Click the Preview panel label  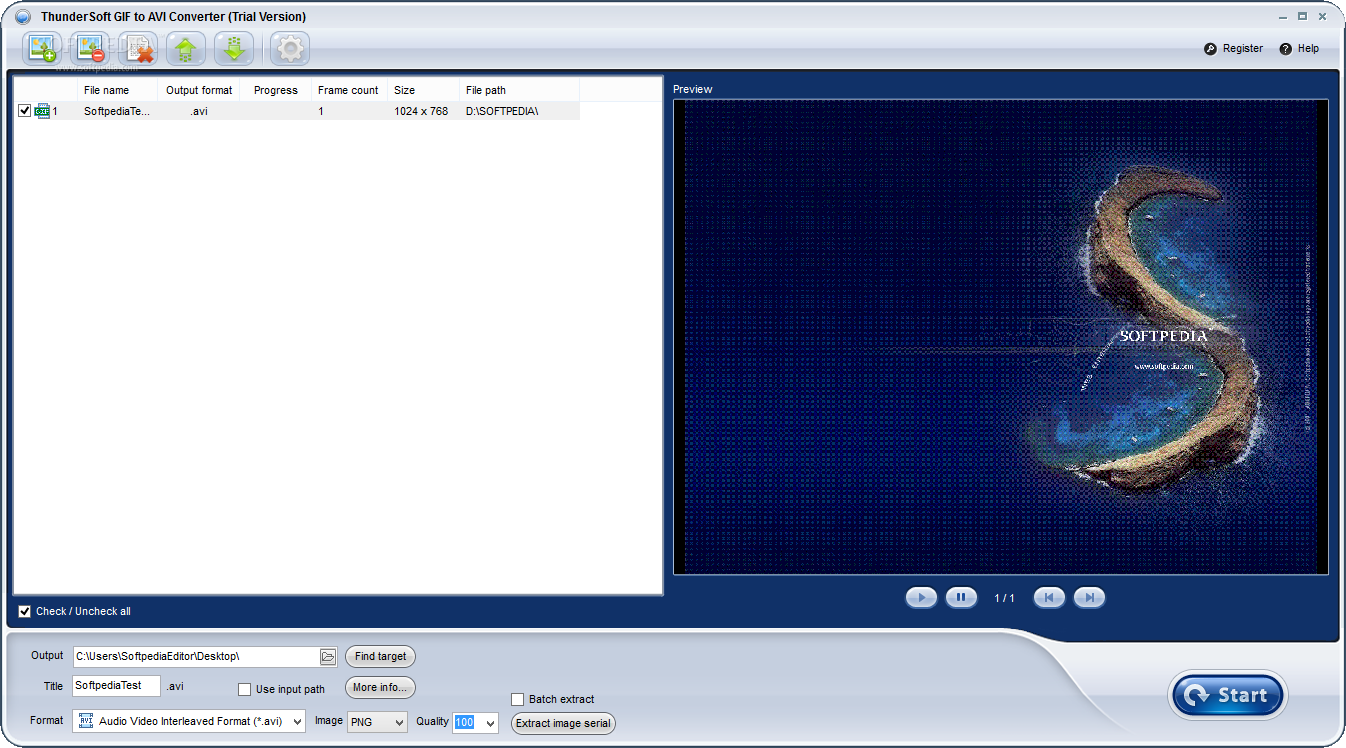693,89
